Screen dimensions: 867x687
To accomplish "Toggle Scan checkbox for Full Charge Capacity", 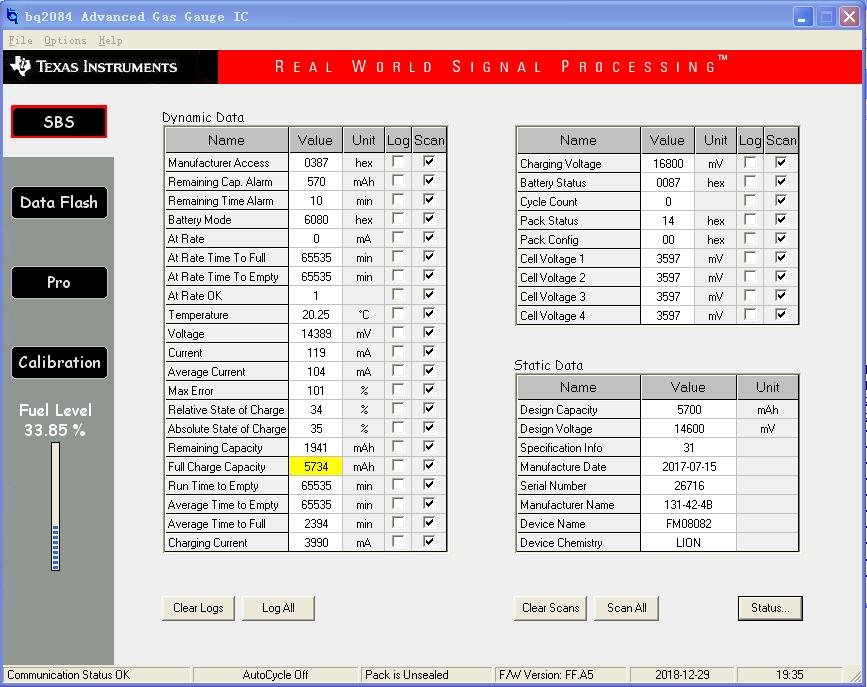I will pos(429,466).
